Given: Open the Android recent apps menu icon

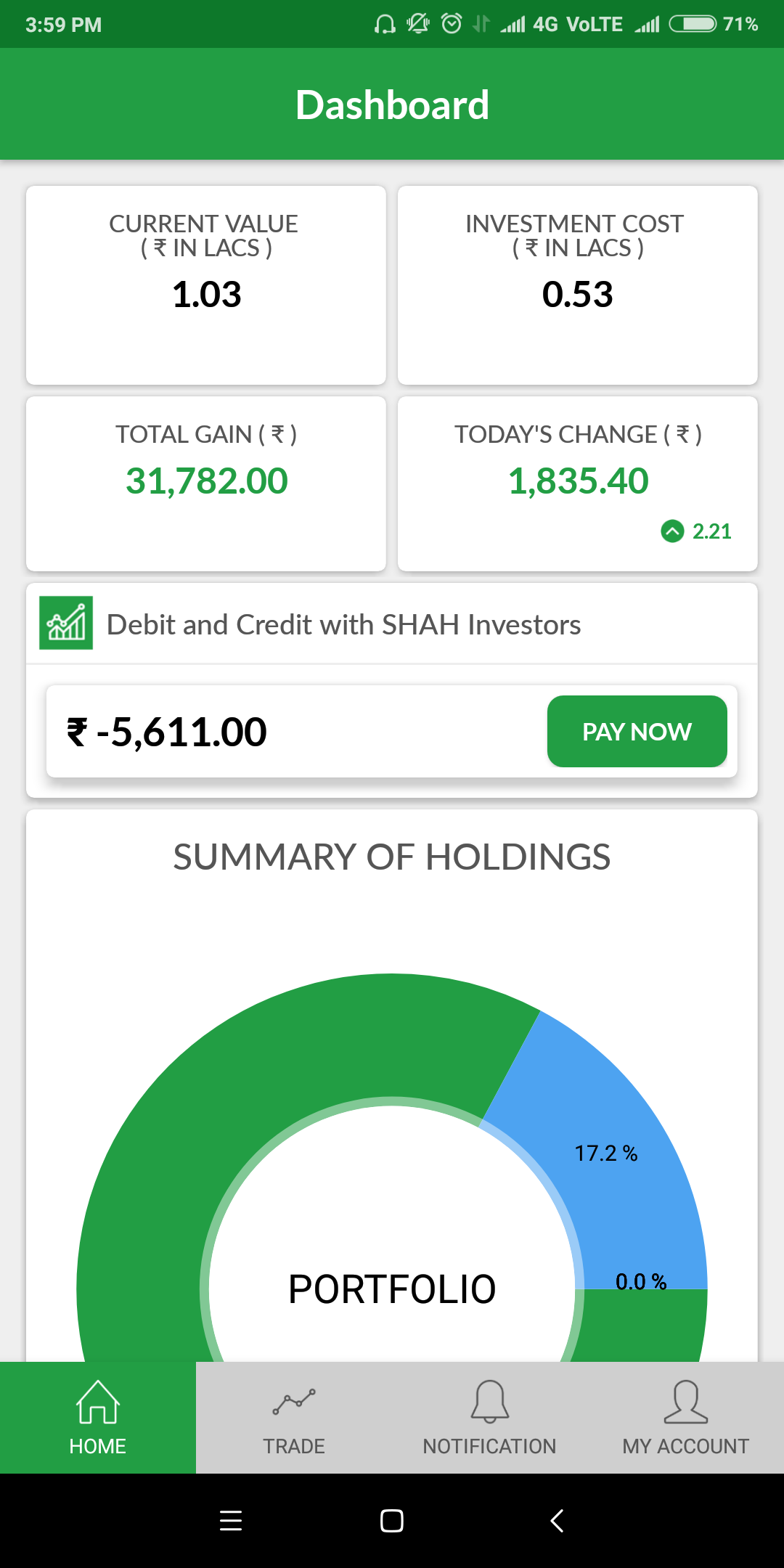Looking at the screenshot, I should [x=231, y=1520].
